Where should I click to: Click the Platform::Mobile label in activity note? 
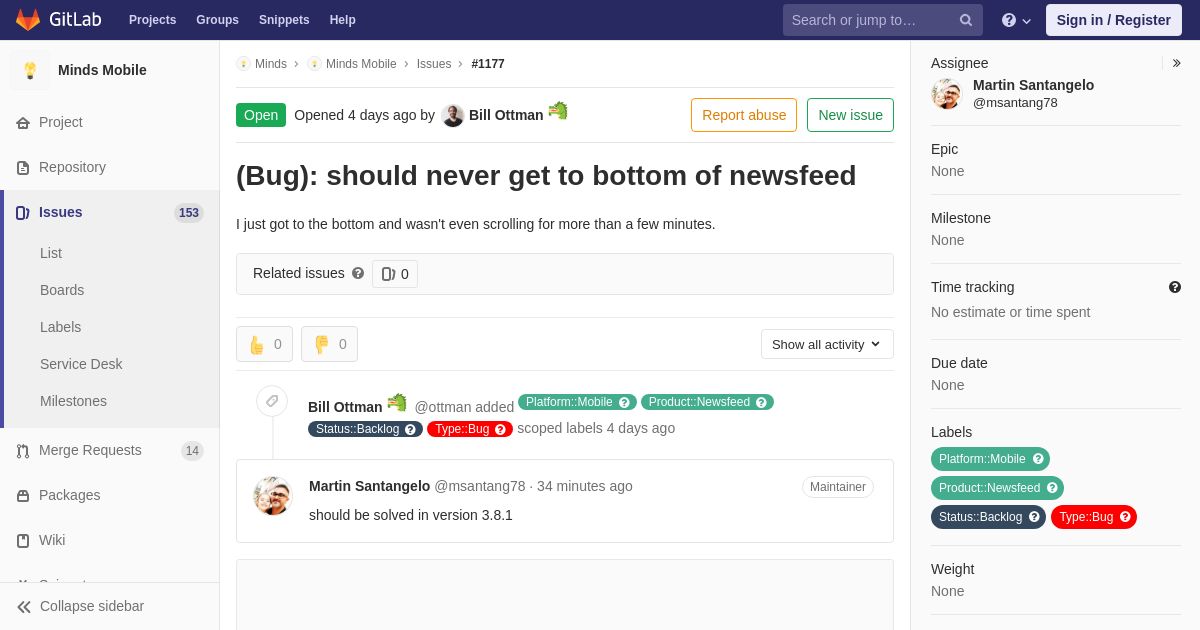[577, 402]
